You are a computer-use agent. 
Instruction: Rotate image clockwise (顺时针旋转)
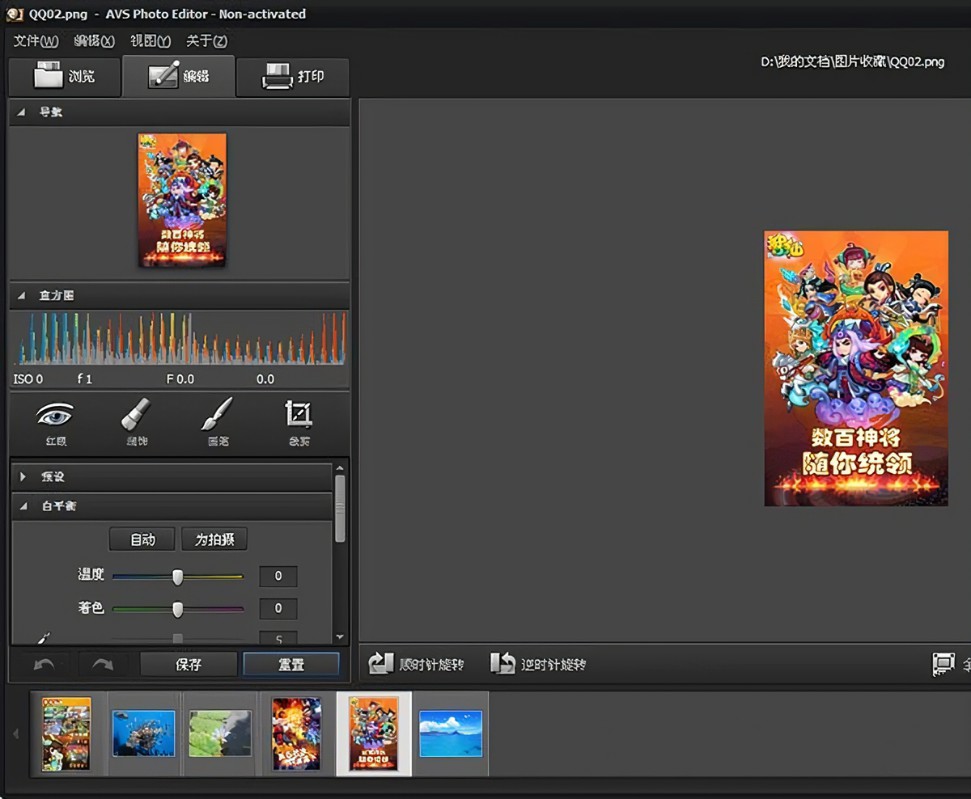pyautogui.click(x=416, y=664)
